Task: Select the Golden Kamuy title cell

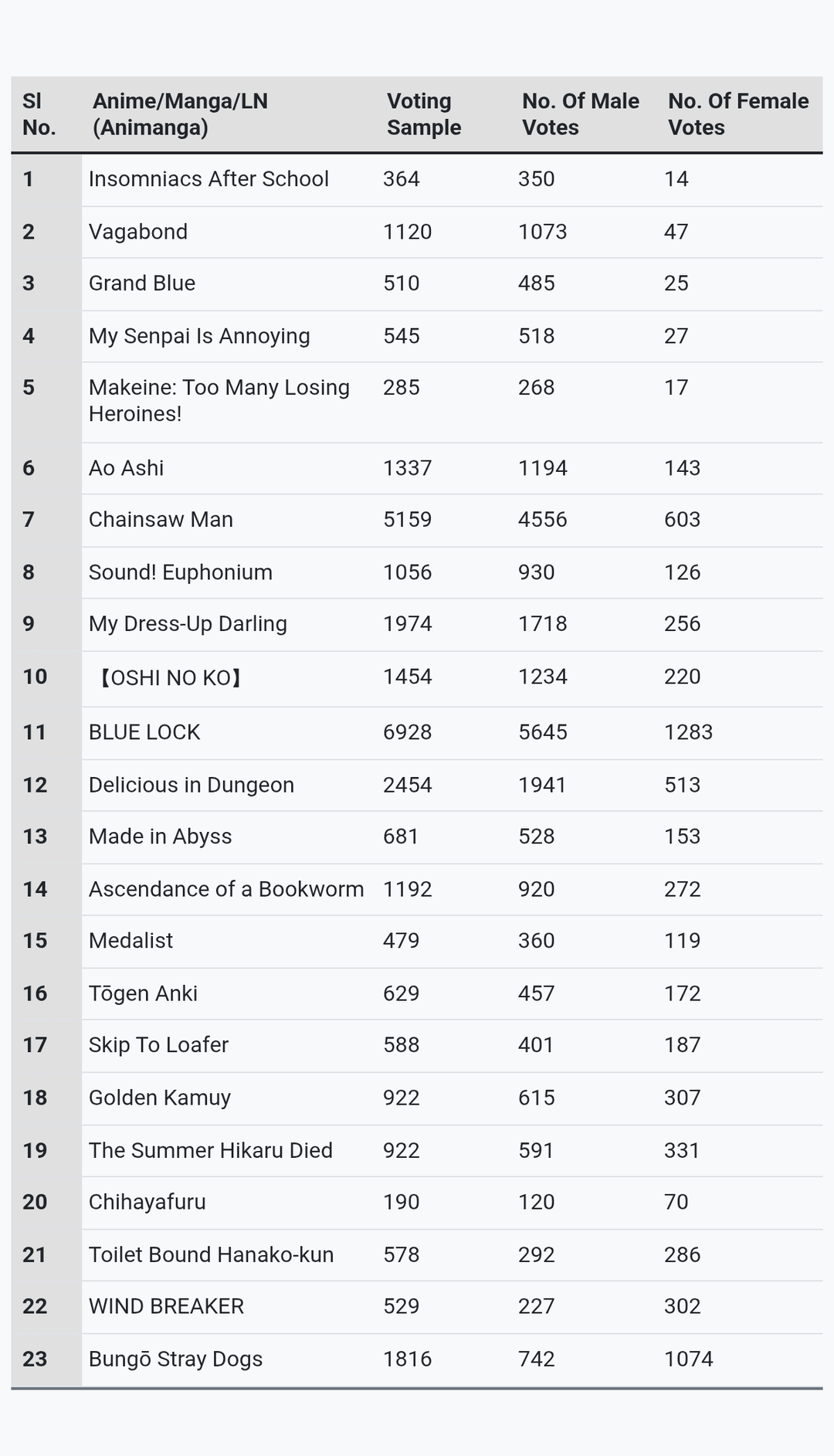Action: pos(159,1098)
